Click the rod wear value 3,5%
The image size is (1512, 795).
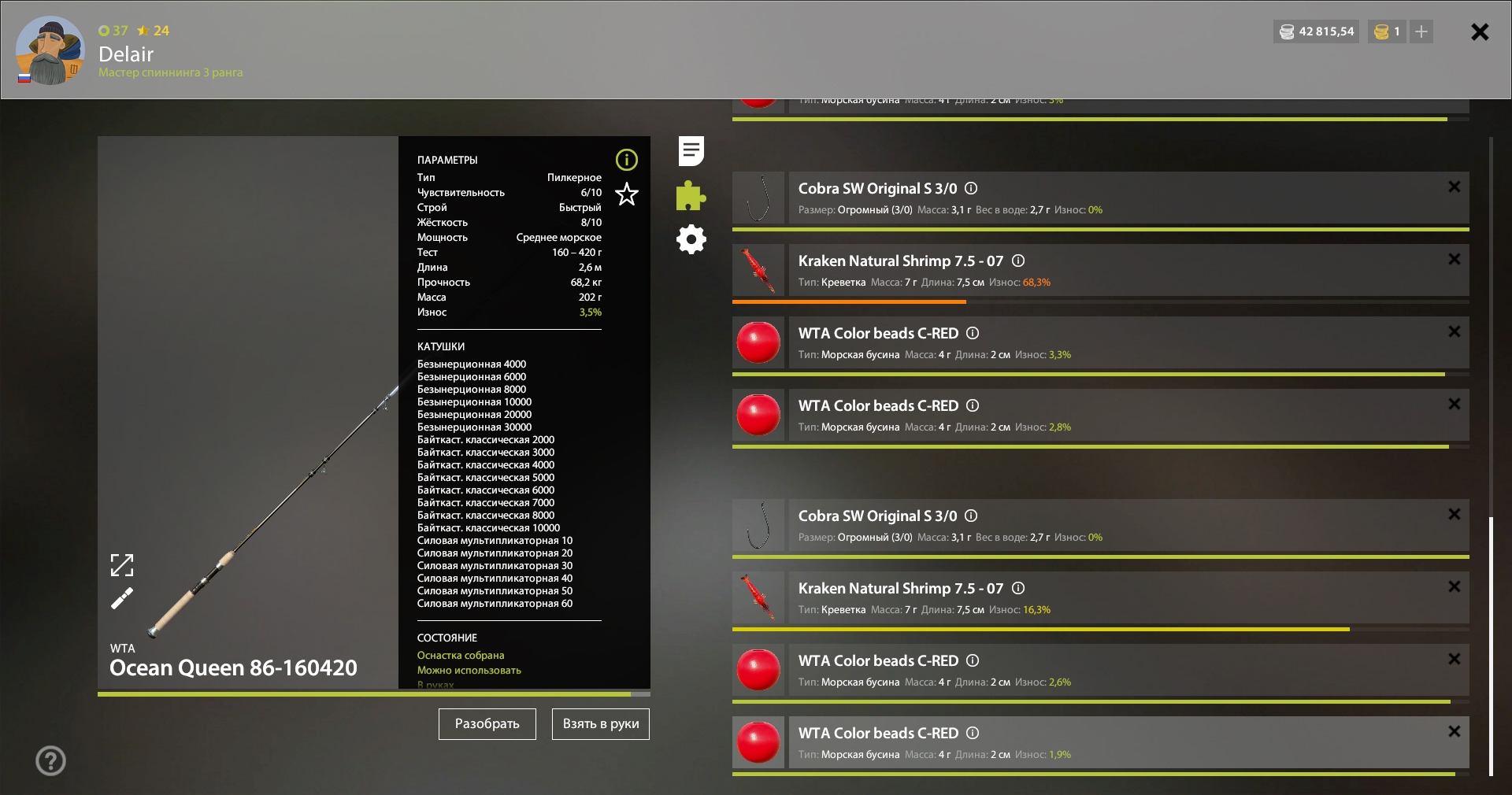click(x=591, y=312)
